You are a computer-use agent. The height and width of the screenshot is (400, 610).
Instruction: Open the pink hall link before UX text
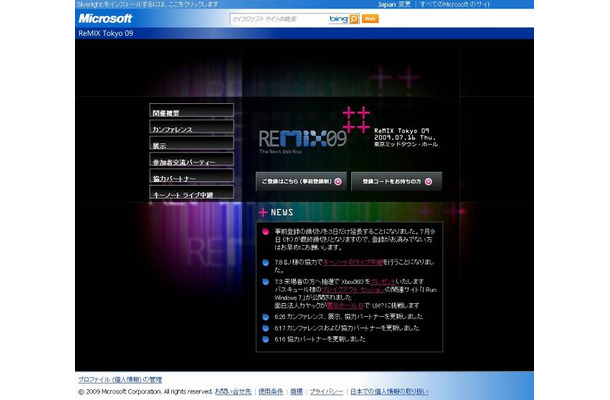pos(345,305)
